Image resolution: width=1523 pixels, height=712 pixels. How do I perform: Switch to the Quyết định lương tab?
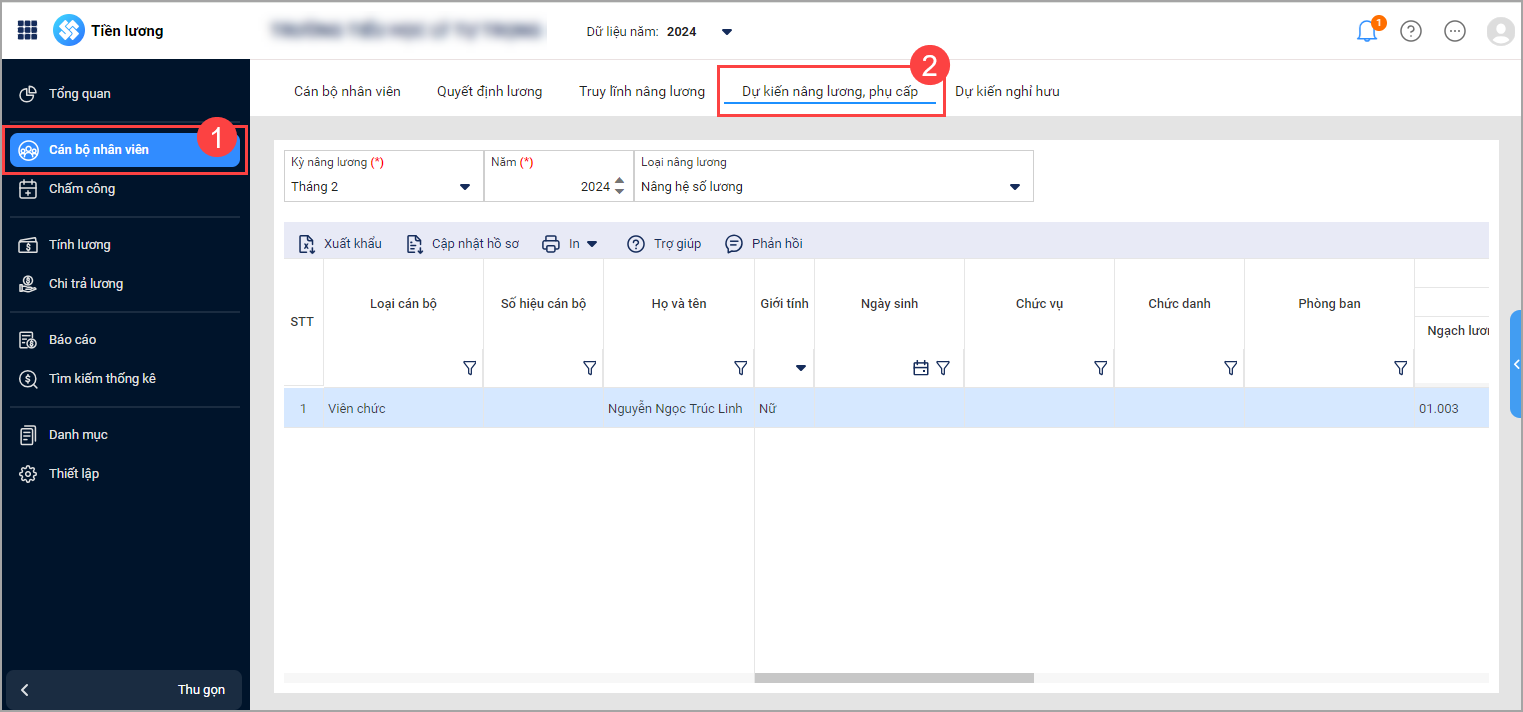coord(489,91)
